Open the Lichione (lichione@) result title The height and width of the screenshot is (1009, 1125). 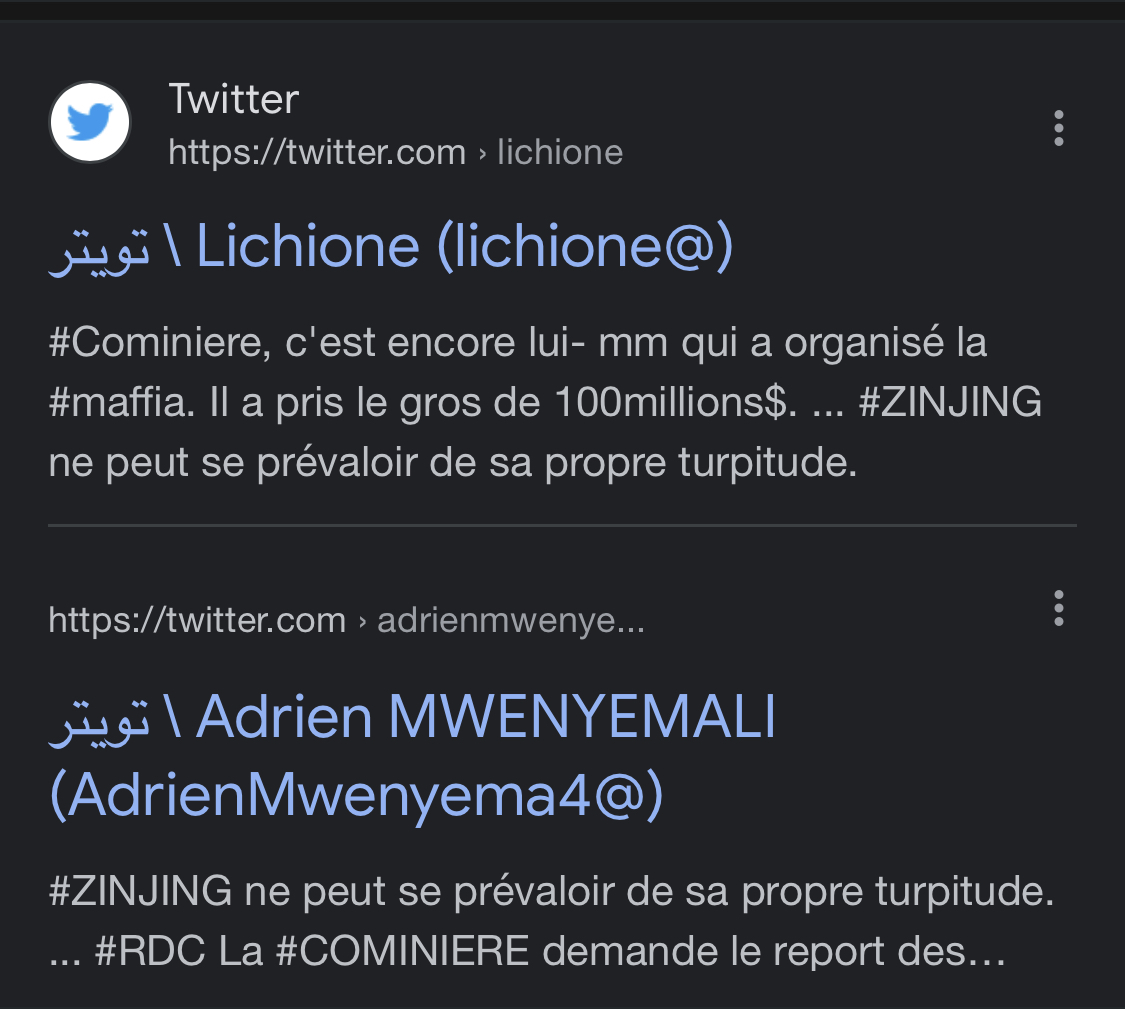[391, 247]
